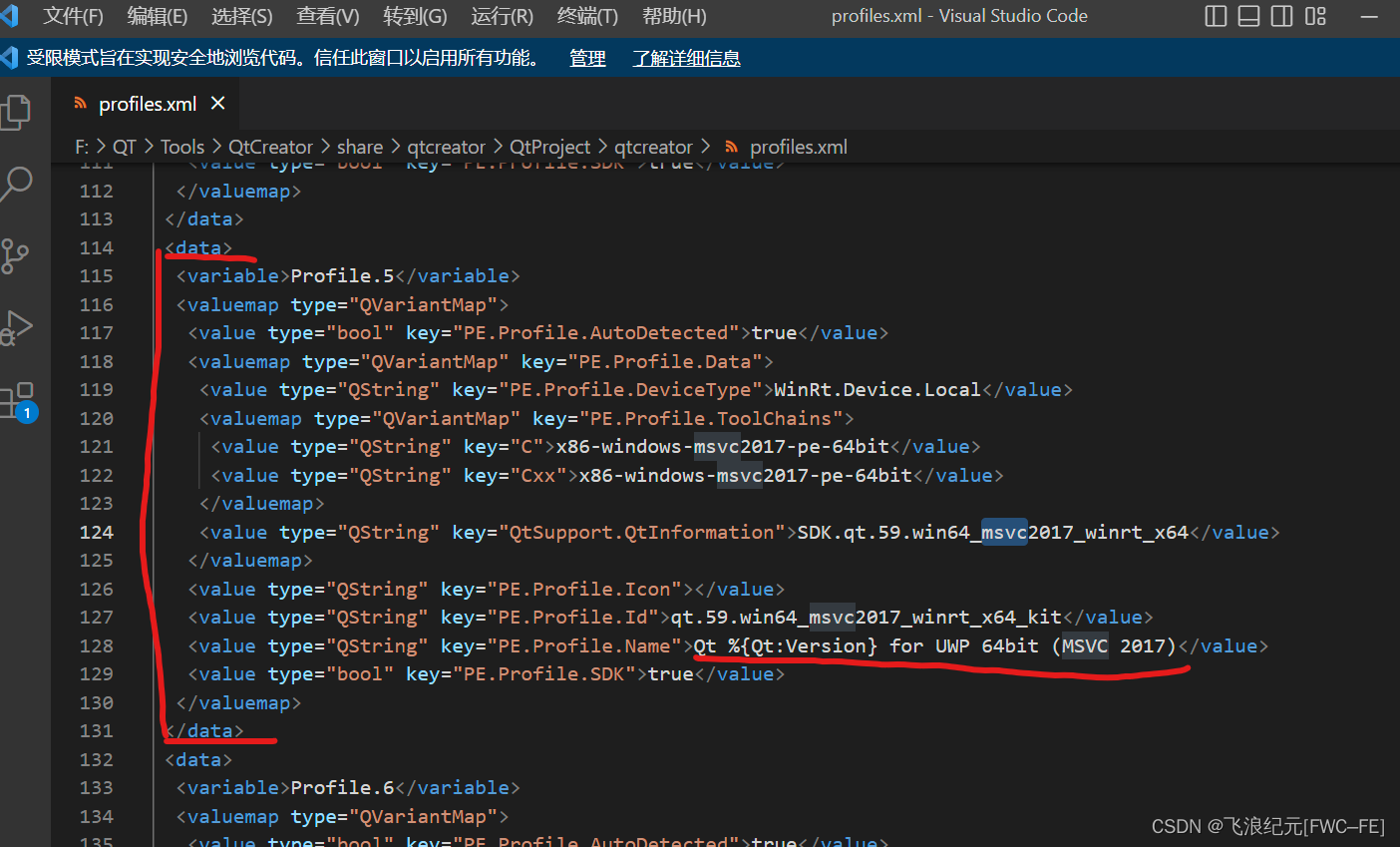Open the Explorer view in activity bar
Viewport: 1400px width, 847px height.
coord(16,111)
